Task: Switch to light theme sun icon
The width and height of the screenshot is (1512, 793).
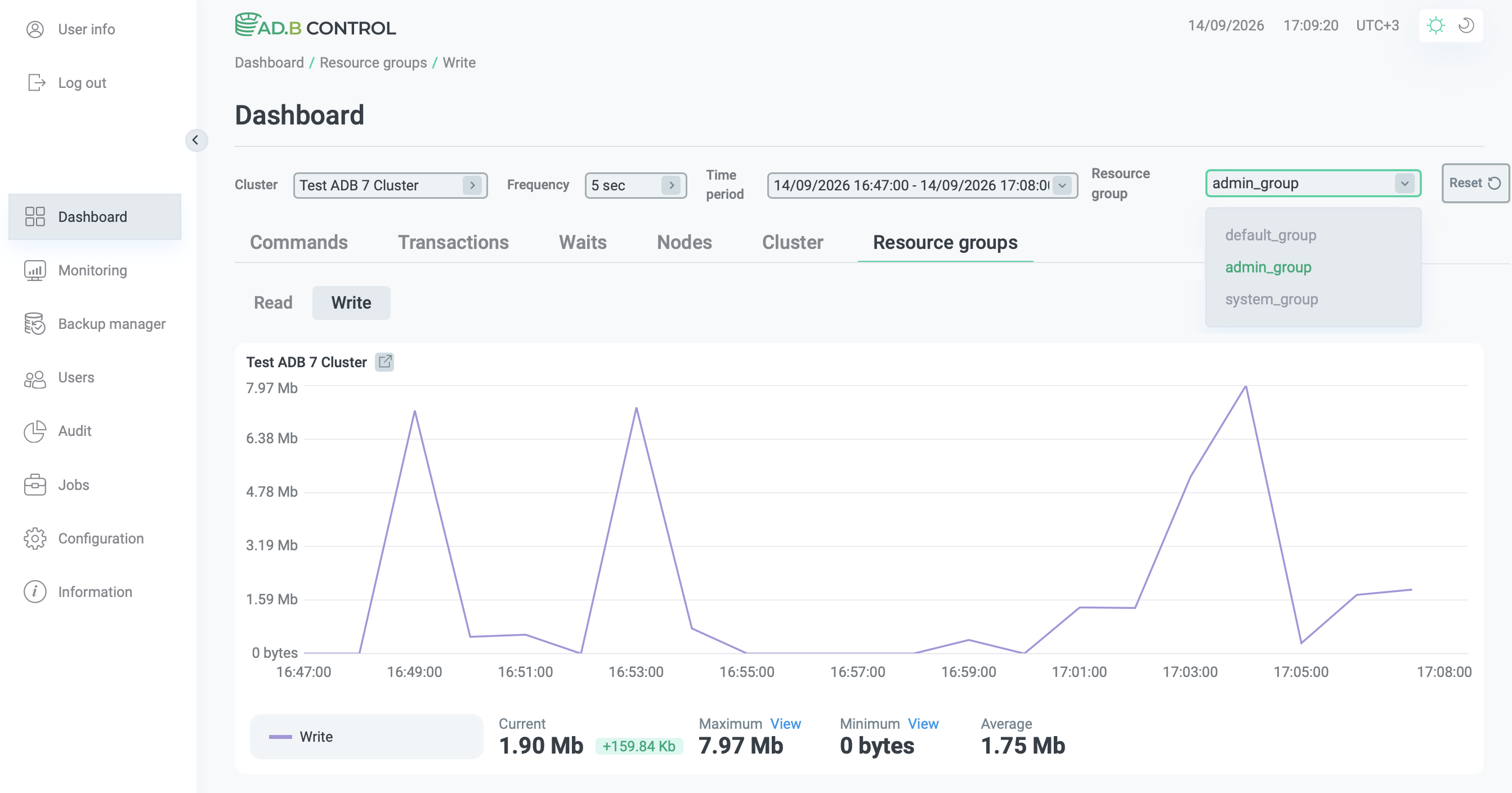Action: [x=1435, y=25]
